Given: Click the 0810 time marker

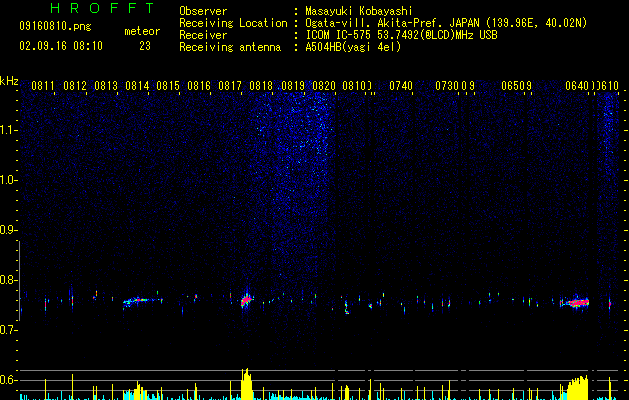Looking at the screenshot, I should click(x=354, y=86).
